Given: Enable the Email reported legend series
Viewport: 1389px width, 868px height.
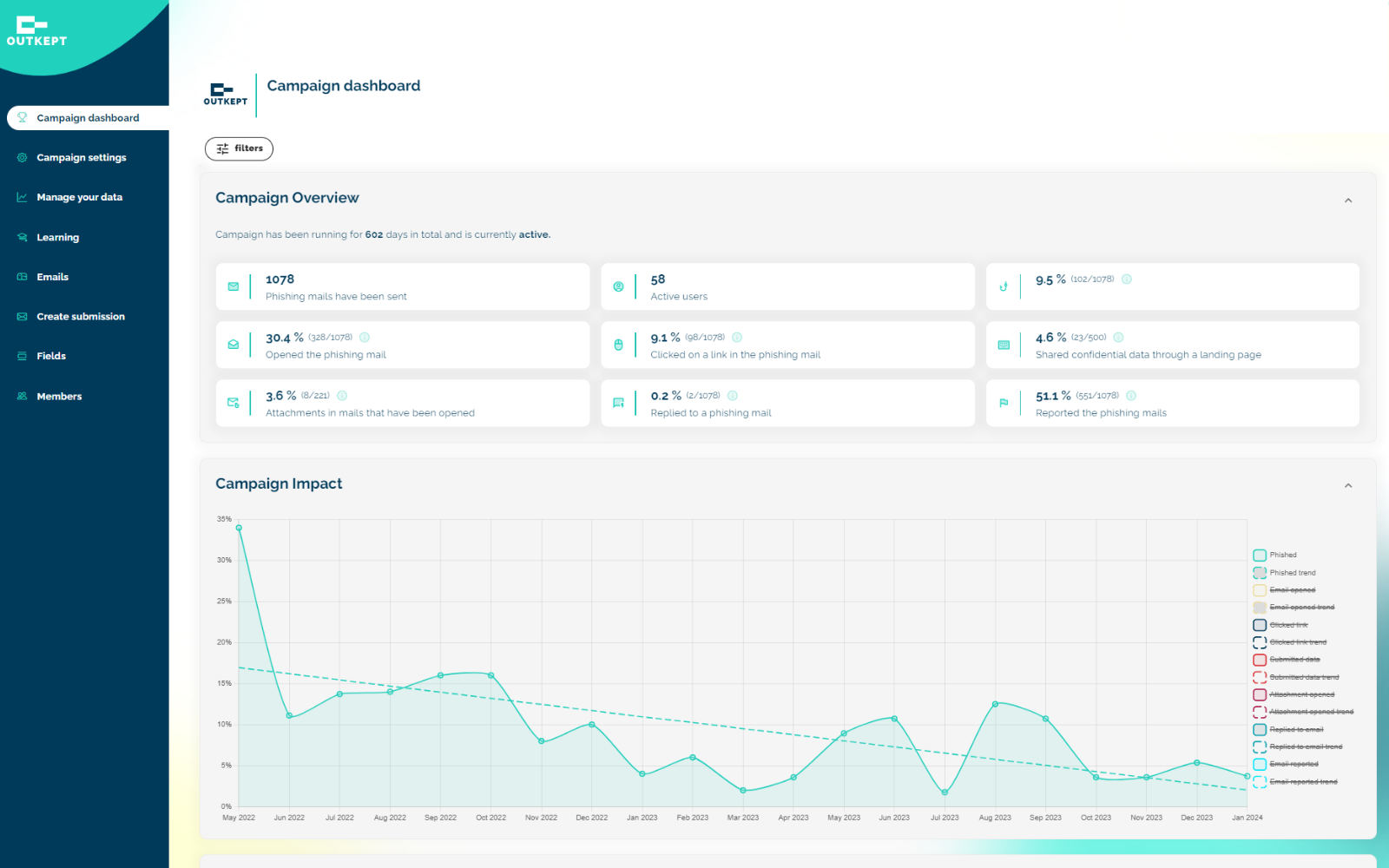Looking at the screenshot, I should click(x=1286, y=765).
